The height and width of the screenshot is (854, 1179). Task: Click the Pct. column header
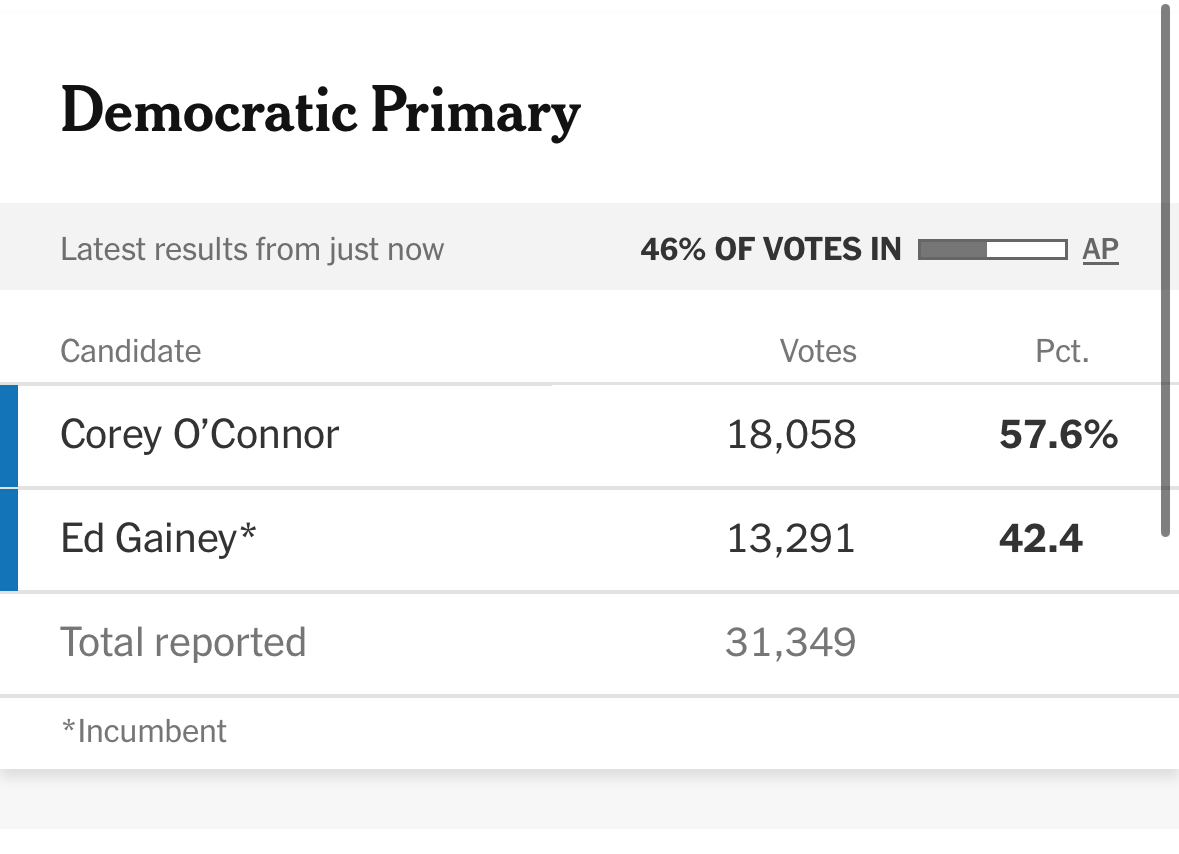[x=1062, y=351]
